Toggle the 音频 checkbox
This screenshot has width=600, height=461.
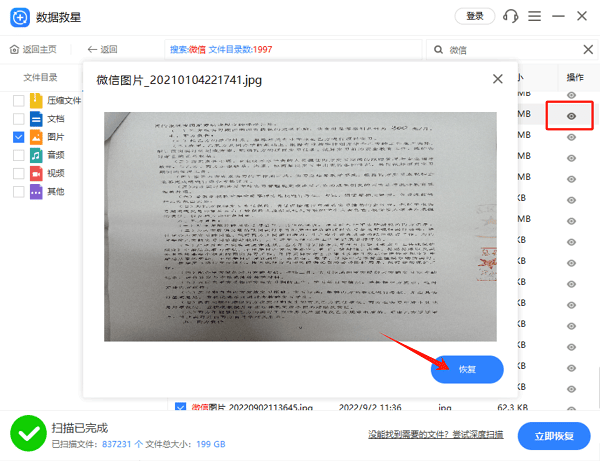click(x=18, y=154)
